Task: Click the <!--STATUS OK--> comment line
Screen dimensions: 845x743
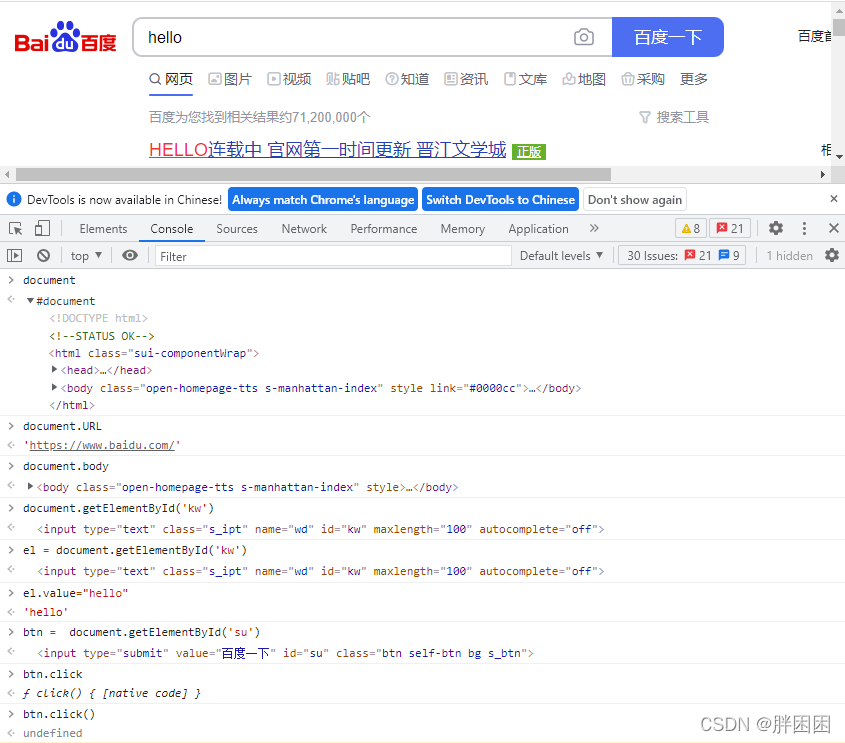Action: (101, 336)
